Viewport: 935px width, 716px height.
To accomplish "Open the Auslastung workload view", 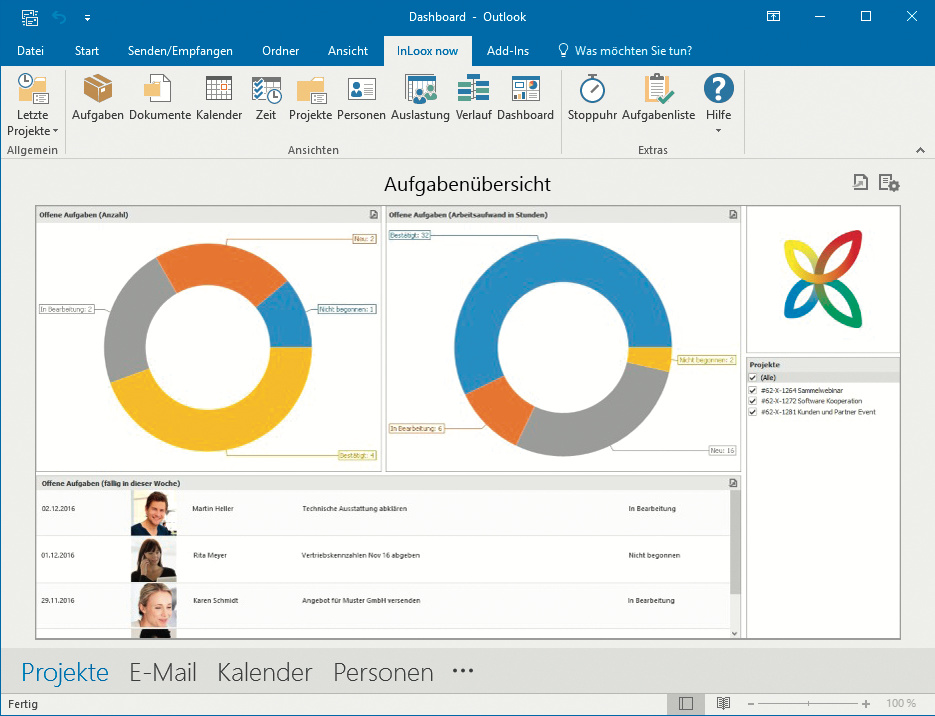I will click(420, 99).
